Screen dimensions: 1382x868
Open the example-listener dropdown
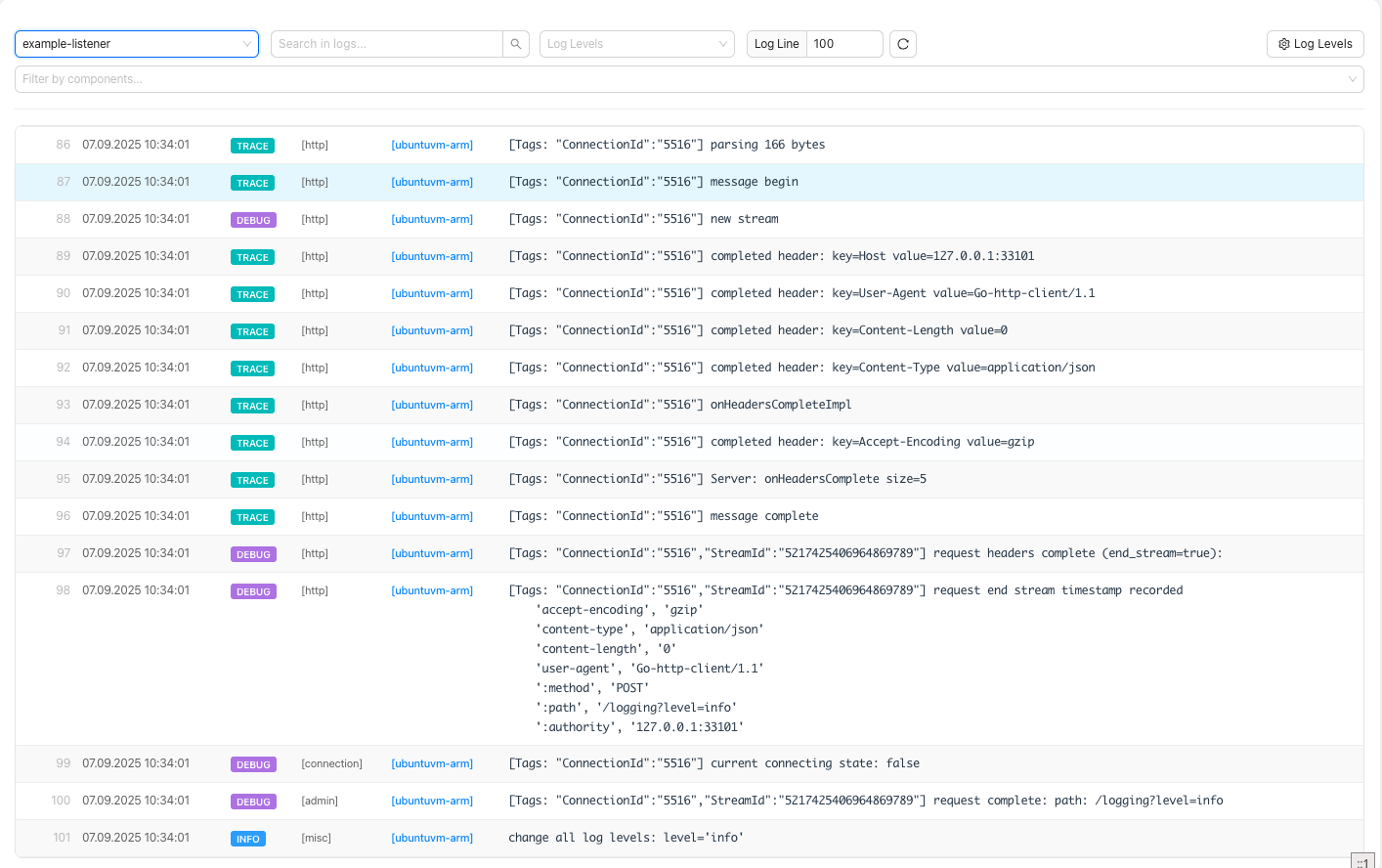point(136,43)
